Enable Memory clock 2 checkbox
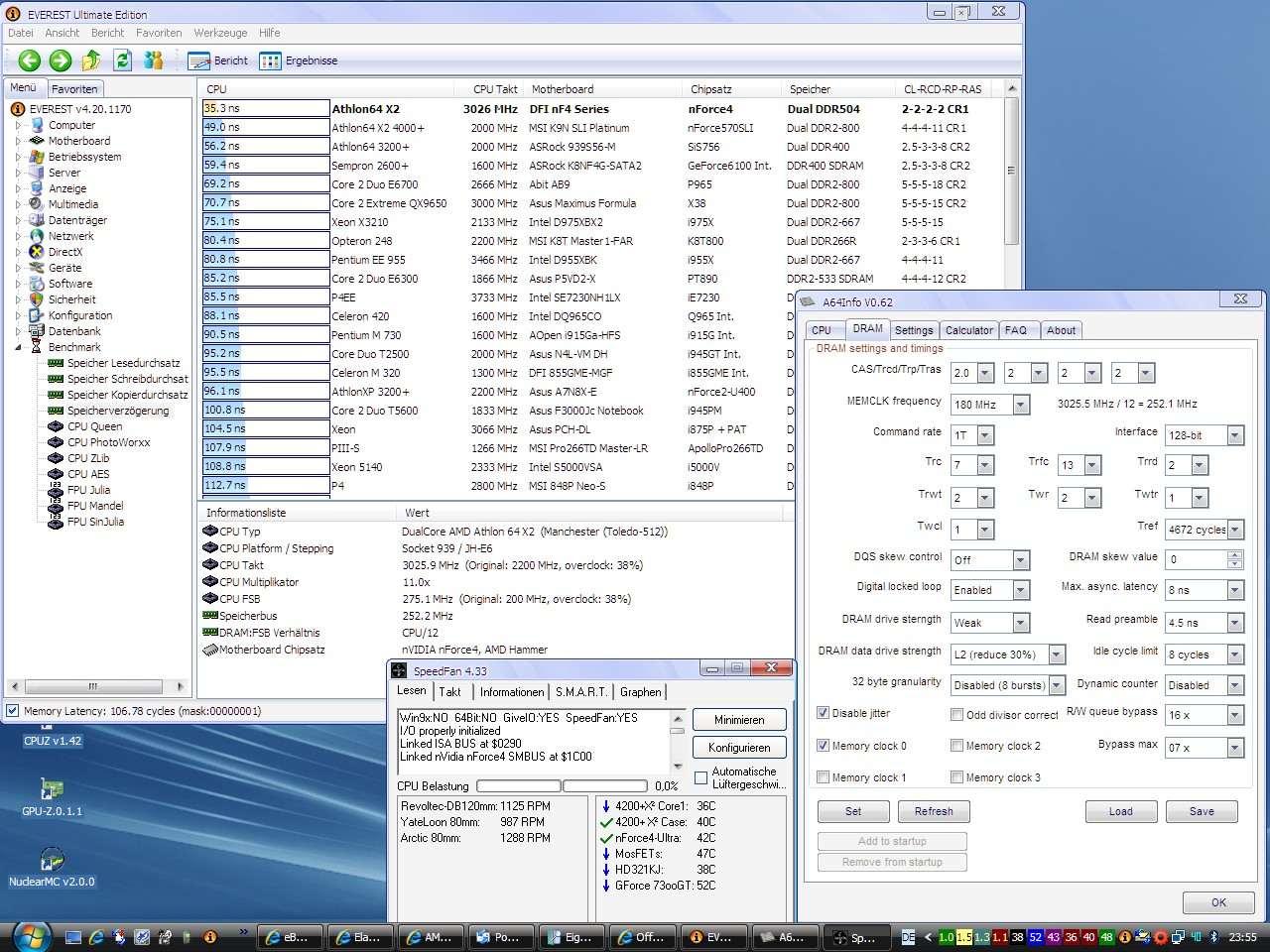Image resolution: width=1270 pixels, height=952 pixels. (x=956, y=746)
